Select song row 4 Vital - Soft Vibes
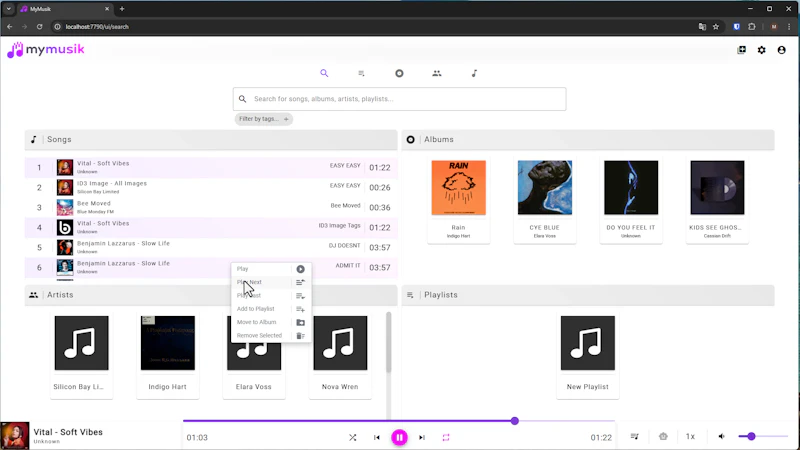 tap(211, 227)
